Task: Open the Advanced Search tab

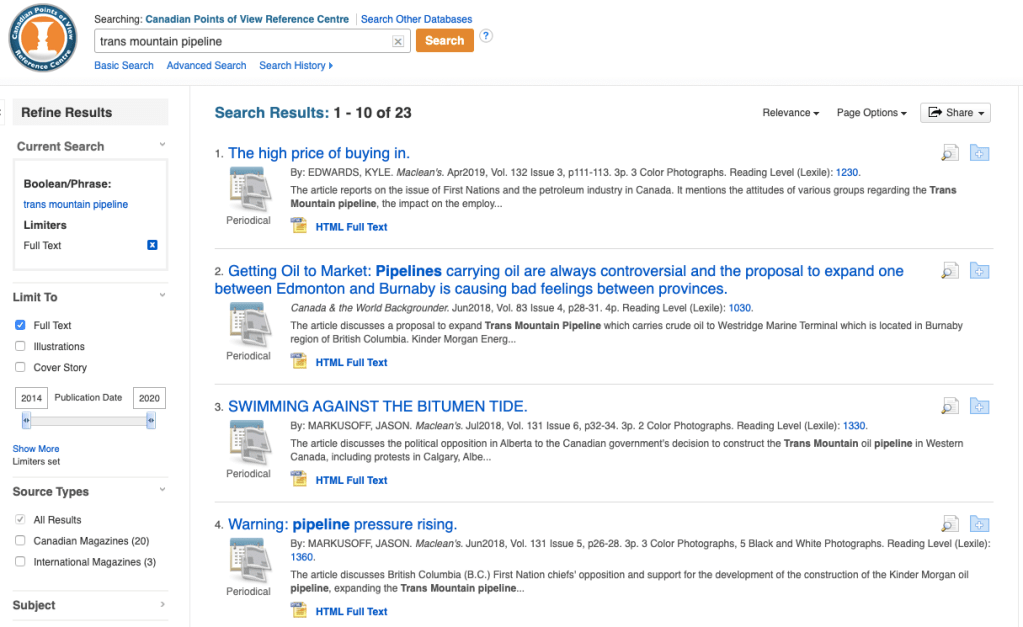Action: pyautogui.click(x=206, y=66)
